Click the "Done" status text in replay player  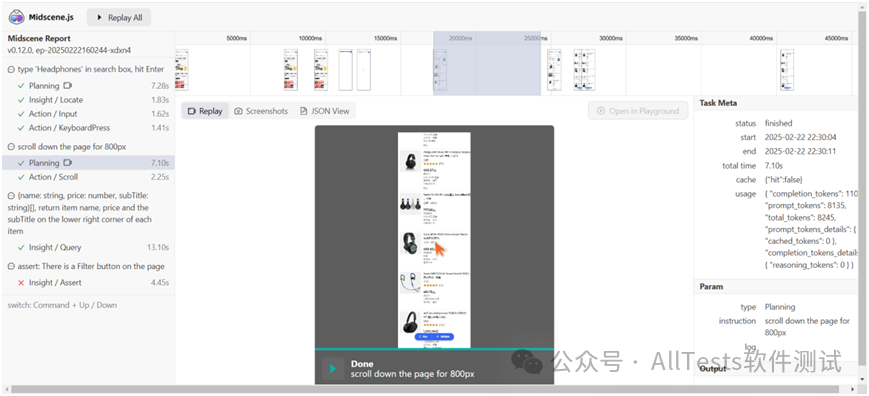pos(362,364)
